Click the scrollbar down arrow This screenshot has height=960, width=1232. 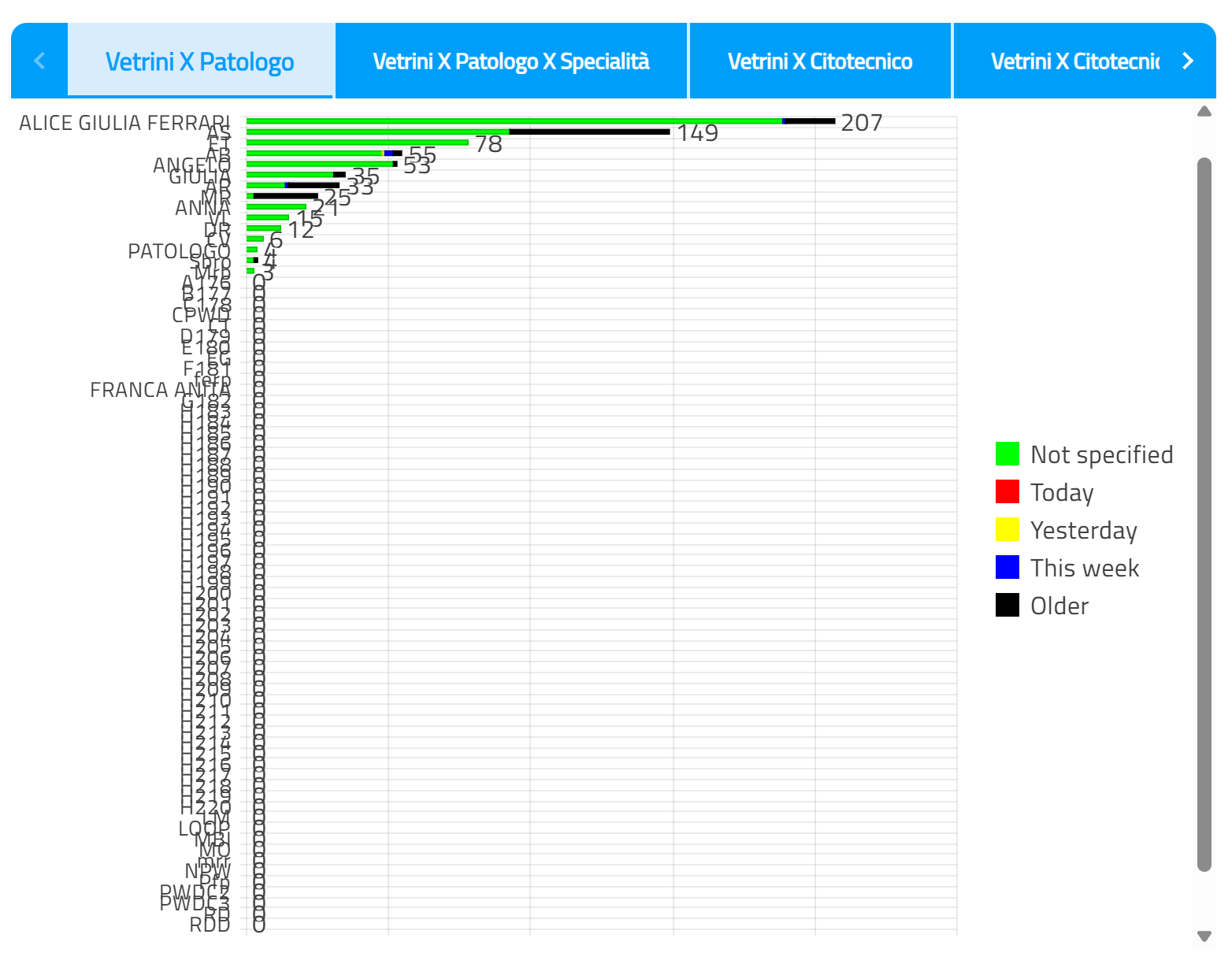(1204, 936)
